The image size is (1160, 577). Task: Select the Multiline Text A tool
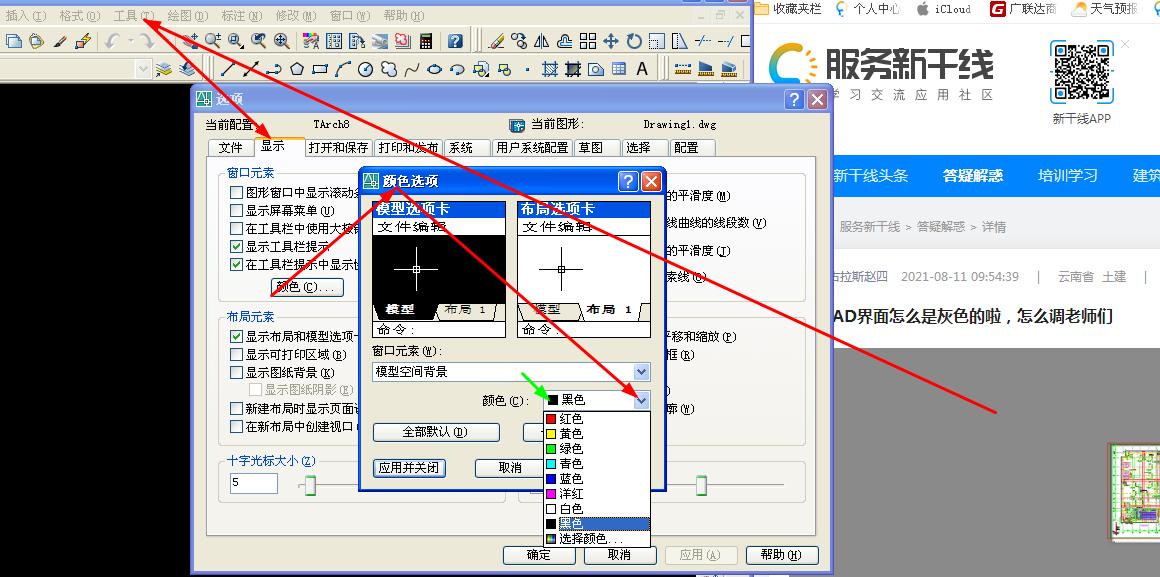[x=642, y=70]
